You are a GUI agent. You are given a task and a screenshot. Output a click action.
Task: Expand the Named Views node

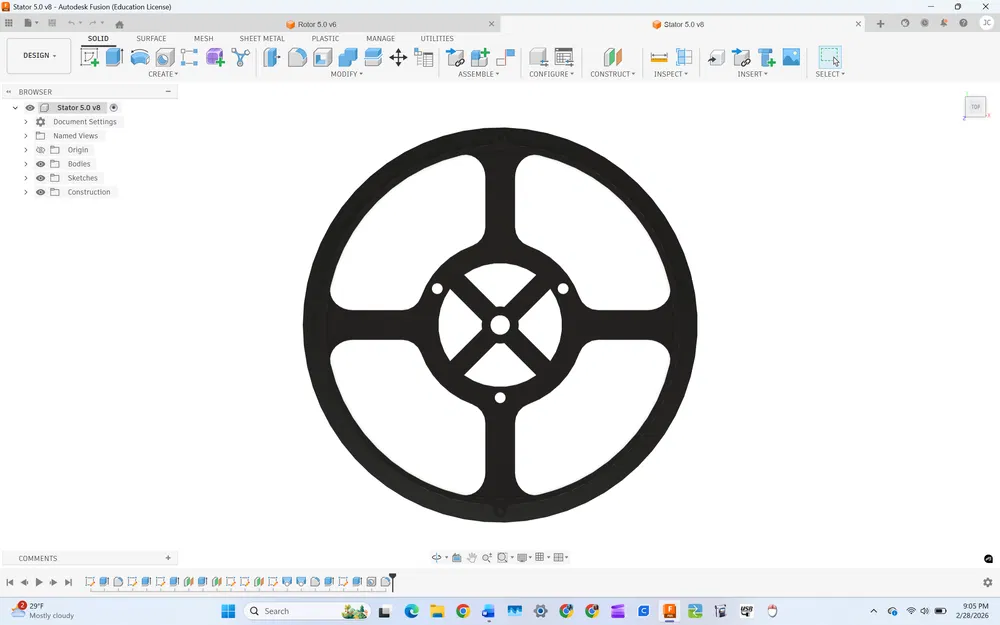coord(26,136)
